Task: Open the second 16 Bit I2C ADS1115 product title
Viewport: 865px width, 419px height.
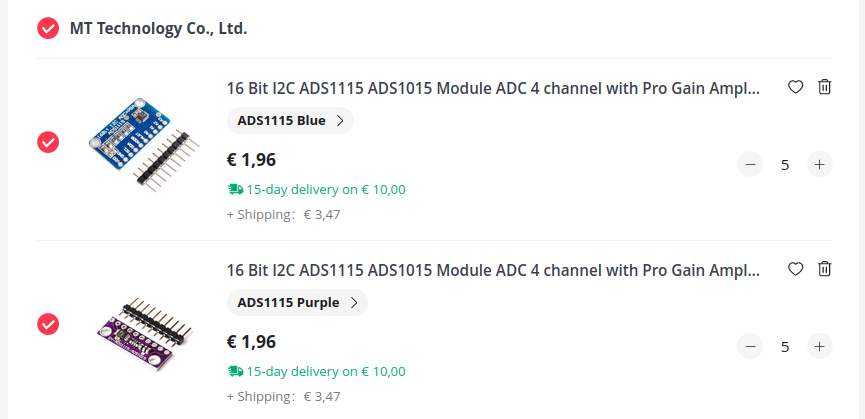Action: coord(493,270)
